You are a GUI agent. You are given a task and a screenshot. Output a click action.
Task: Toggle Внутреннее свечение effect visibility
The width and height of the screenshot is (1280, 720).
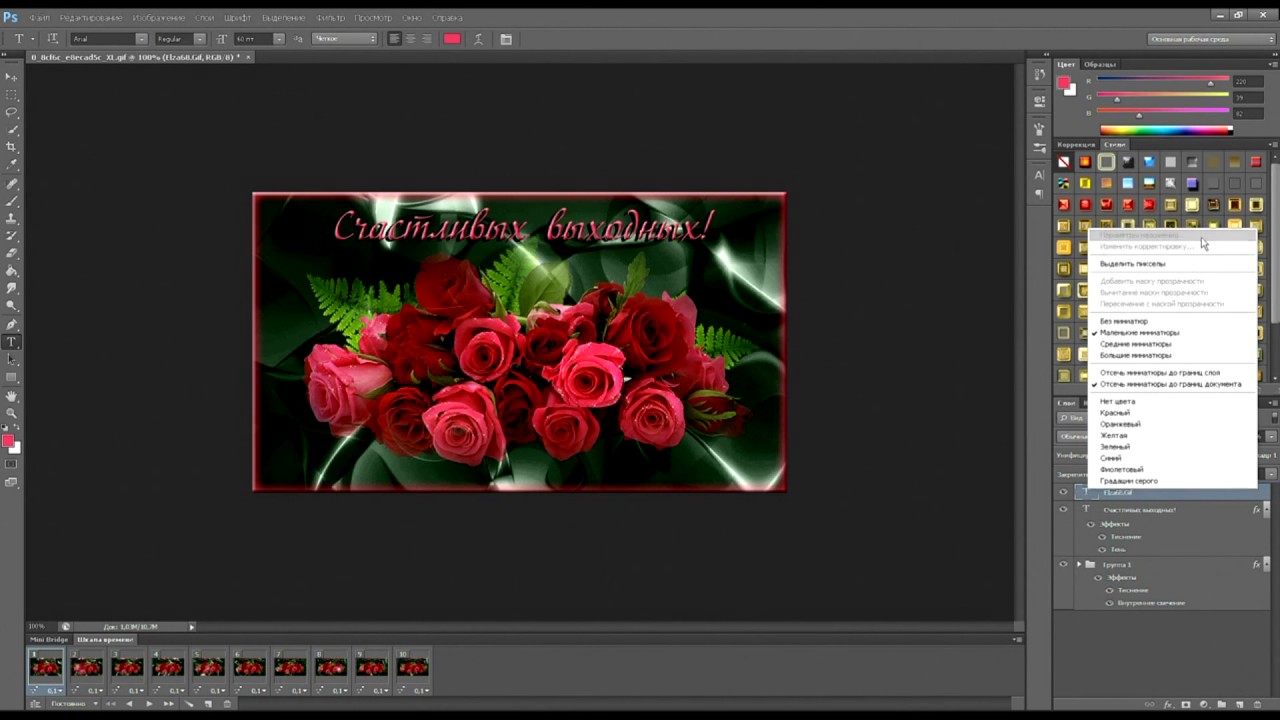click(x=1109, y=603)
